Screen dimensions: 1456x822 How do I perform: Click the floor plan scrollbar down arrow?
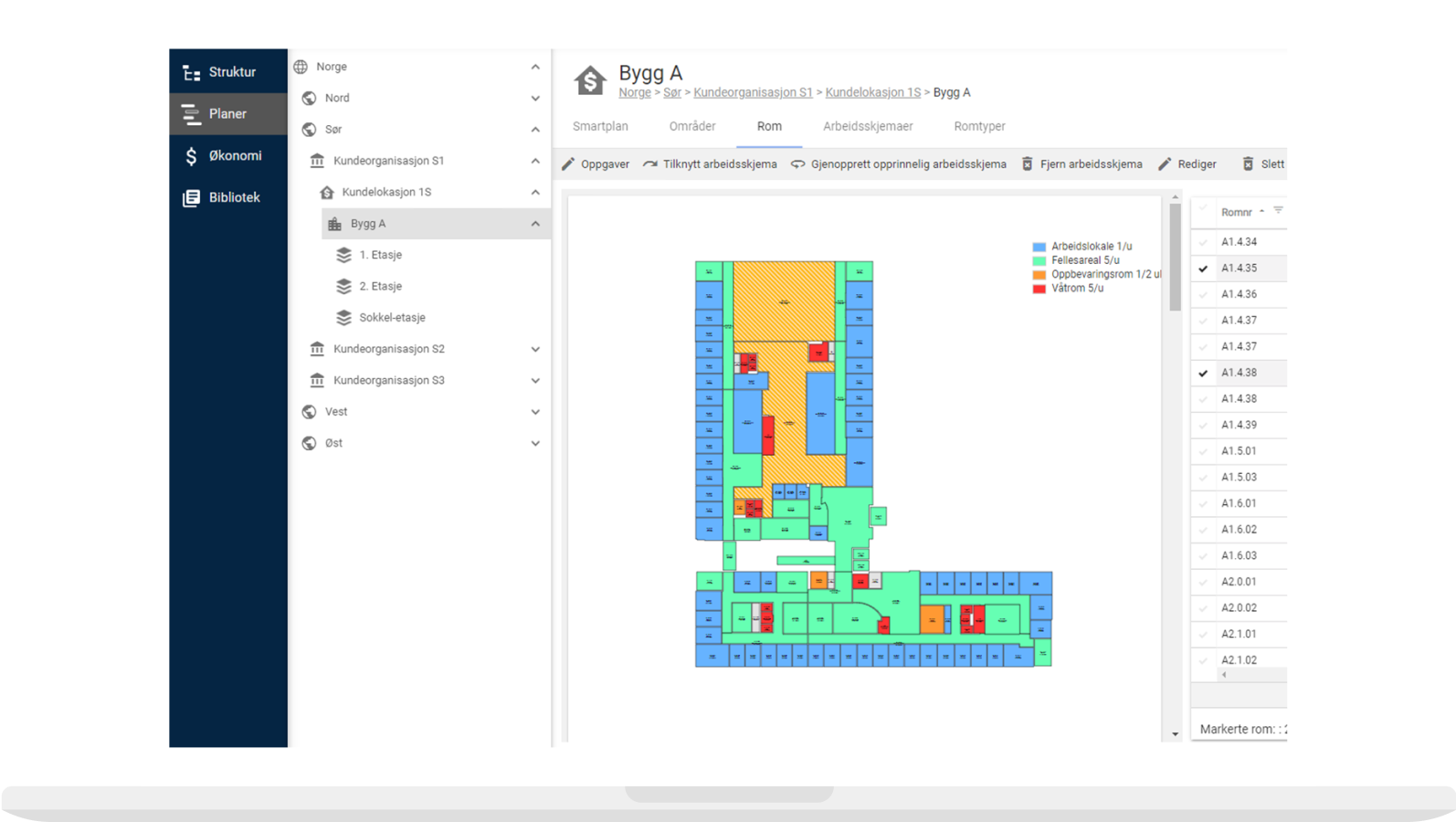pos(1175,734)
